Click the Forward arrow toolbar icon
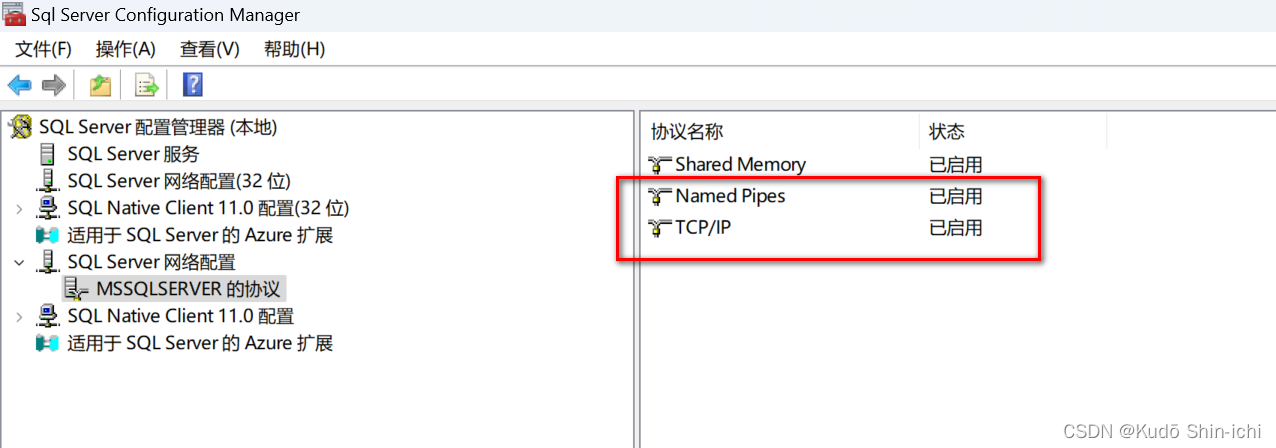This screenshot has height=448, width=1276. click(53, 86)
